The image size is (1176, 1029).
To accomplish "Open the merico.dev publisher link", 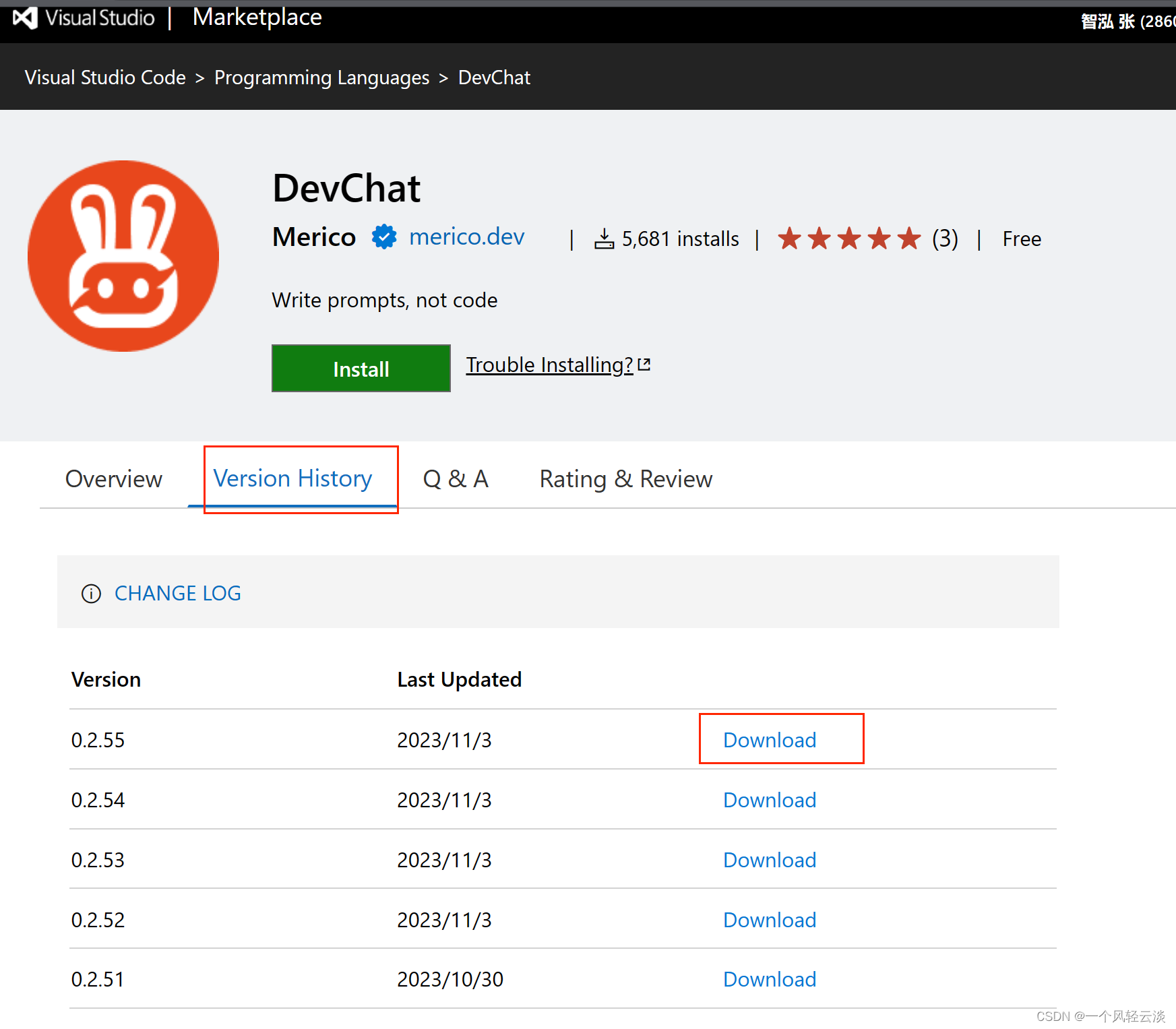I will [x=466, y=237].
